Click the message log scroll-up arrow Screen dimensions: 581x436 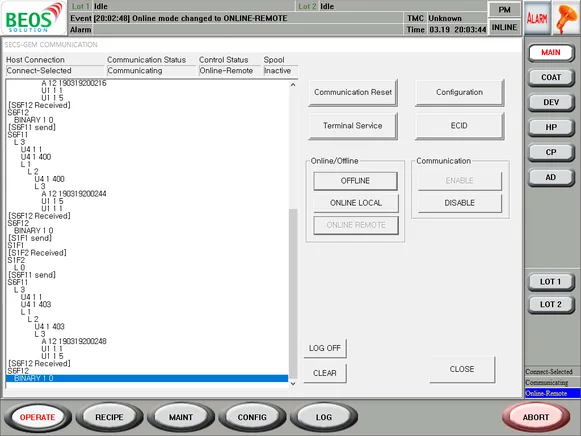tap(293, 85)
